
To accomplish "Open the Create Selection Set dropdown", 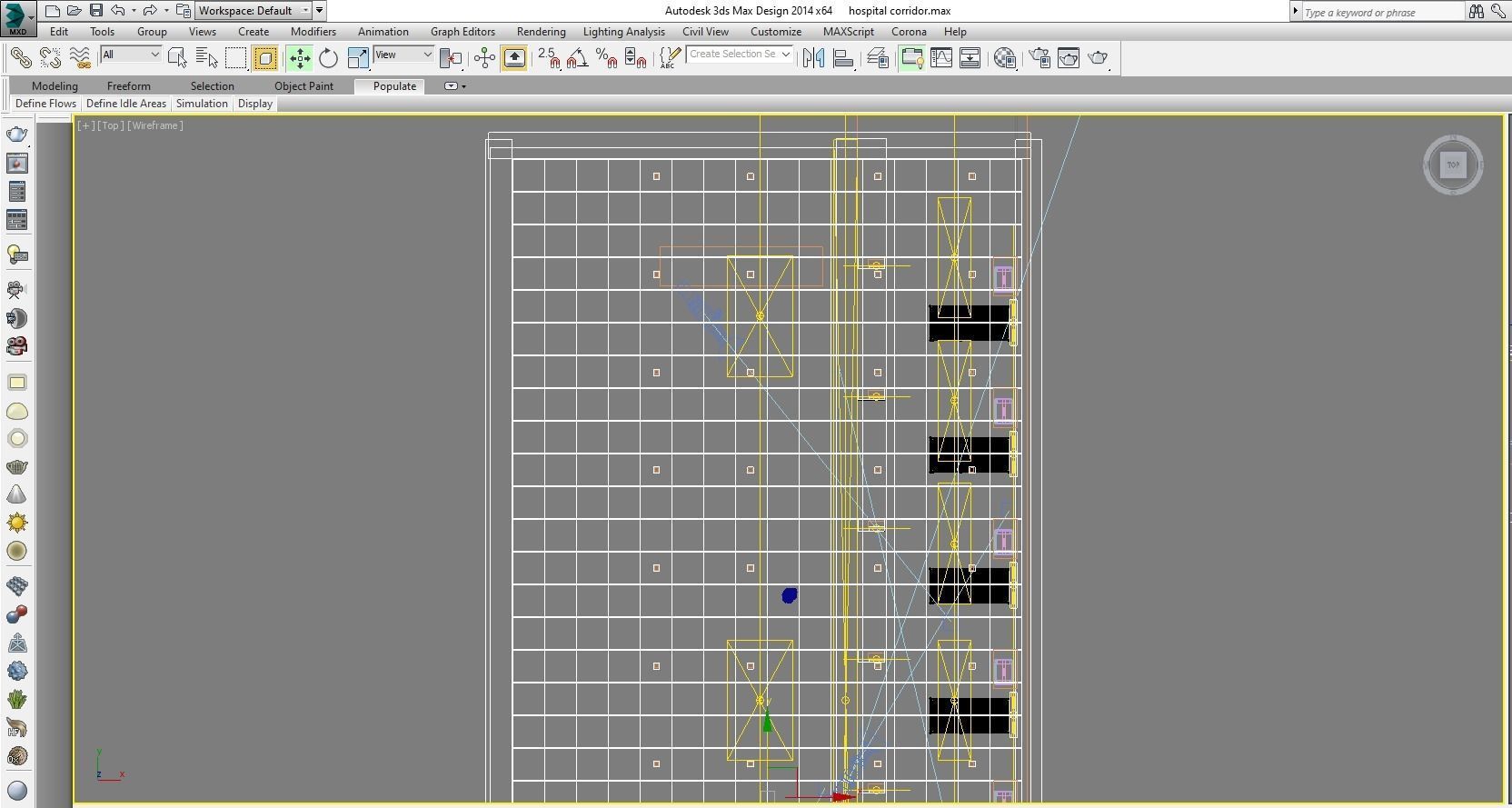I will coord(739,55).
